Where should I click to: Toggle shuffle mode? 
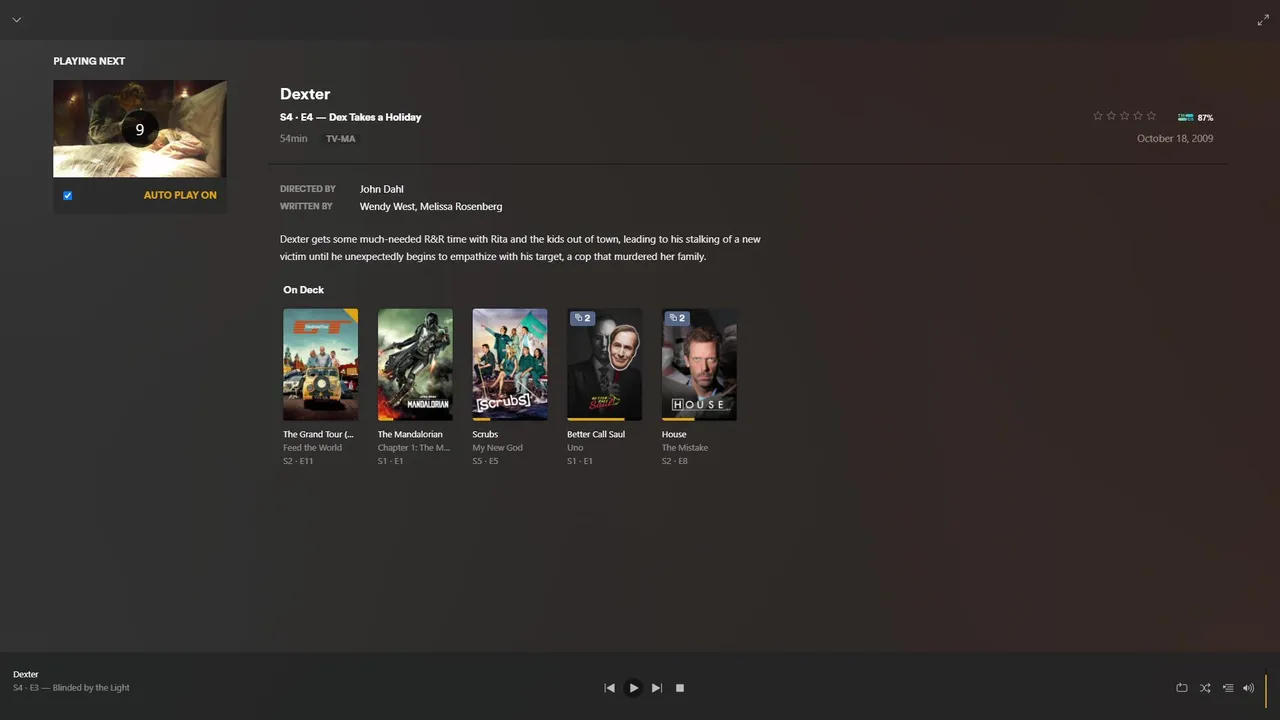pos(1205,688)
